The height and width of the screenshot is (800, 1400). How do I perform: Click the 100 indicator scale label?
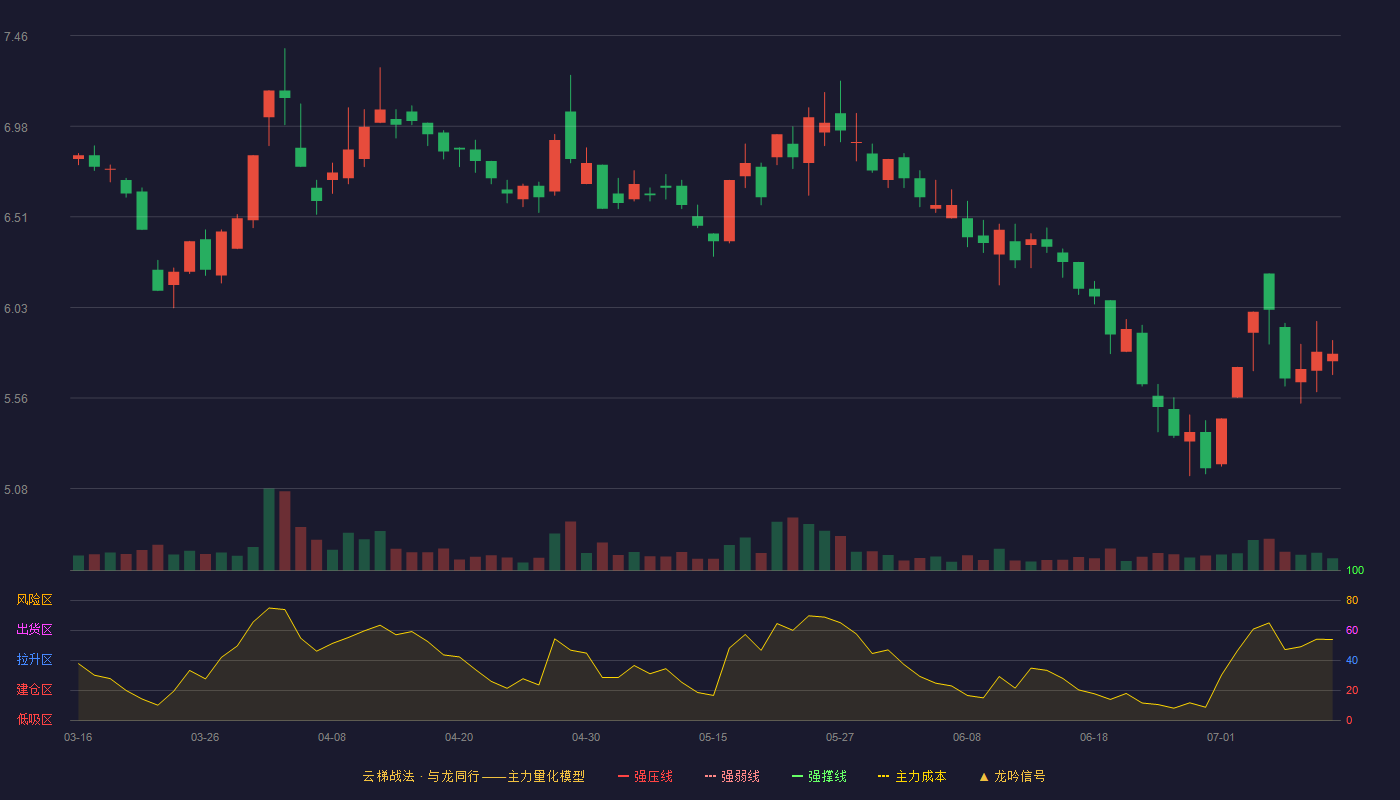(1355, 570)
